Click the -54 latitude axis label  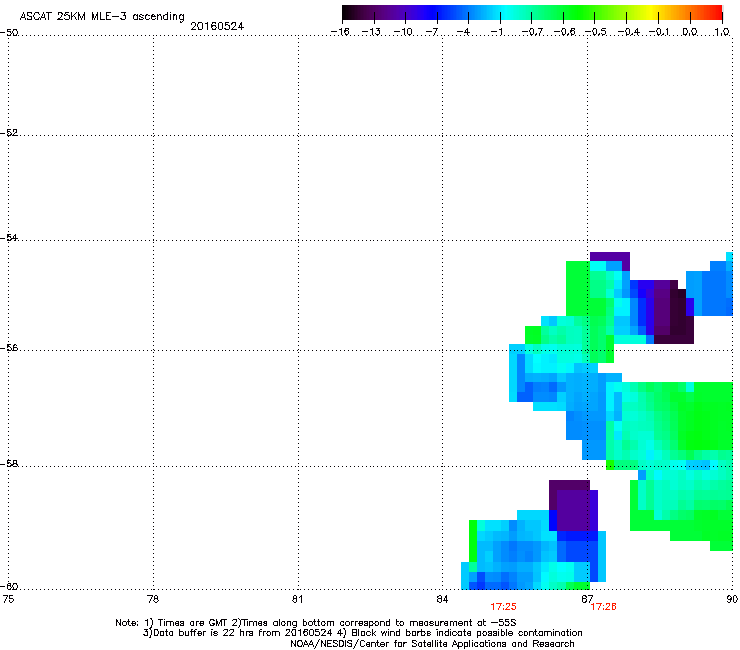pos(9,237)
